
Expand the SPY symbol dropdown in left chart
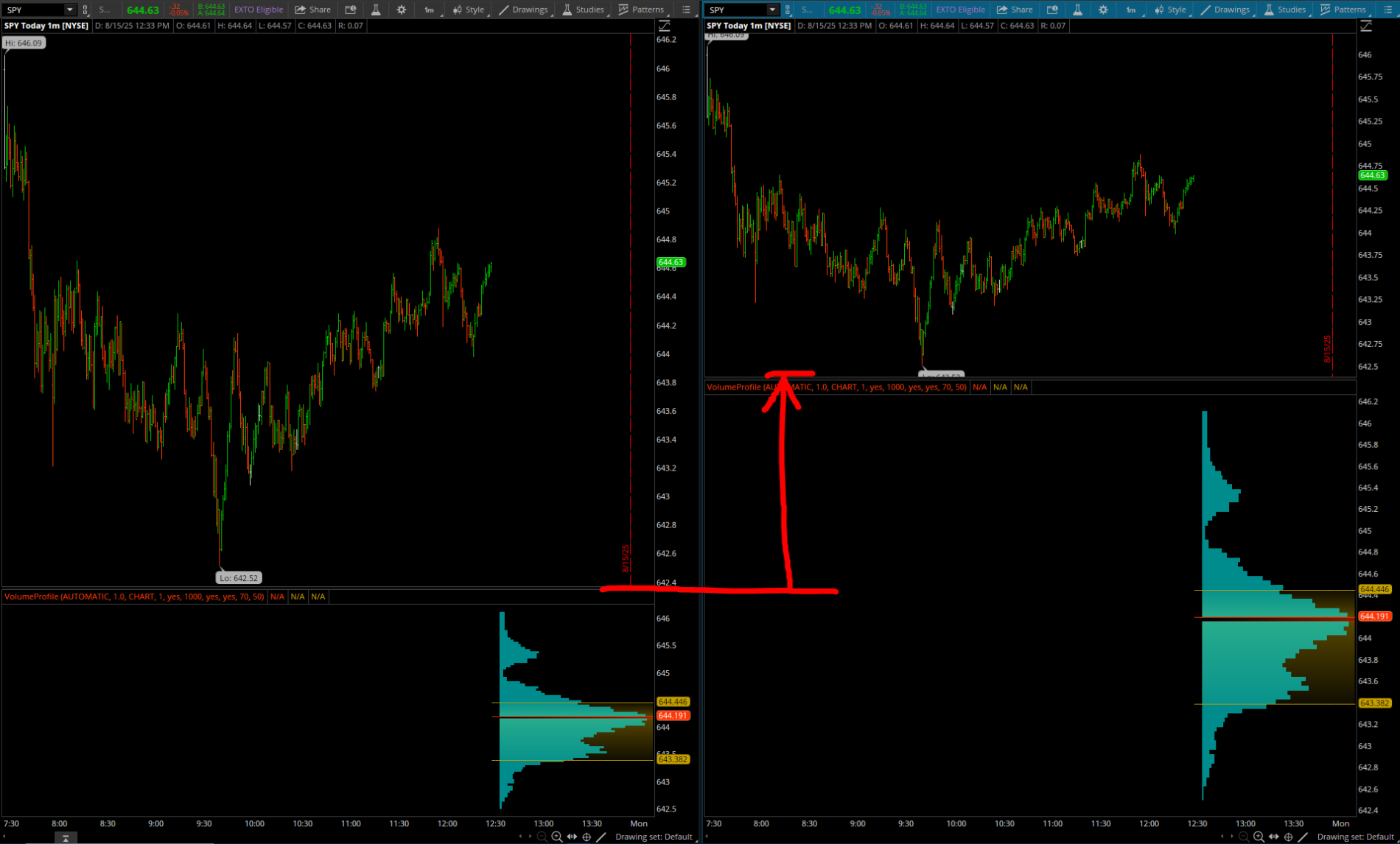click(x=69, y=10)
